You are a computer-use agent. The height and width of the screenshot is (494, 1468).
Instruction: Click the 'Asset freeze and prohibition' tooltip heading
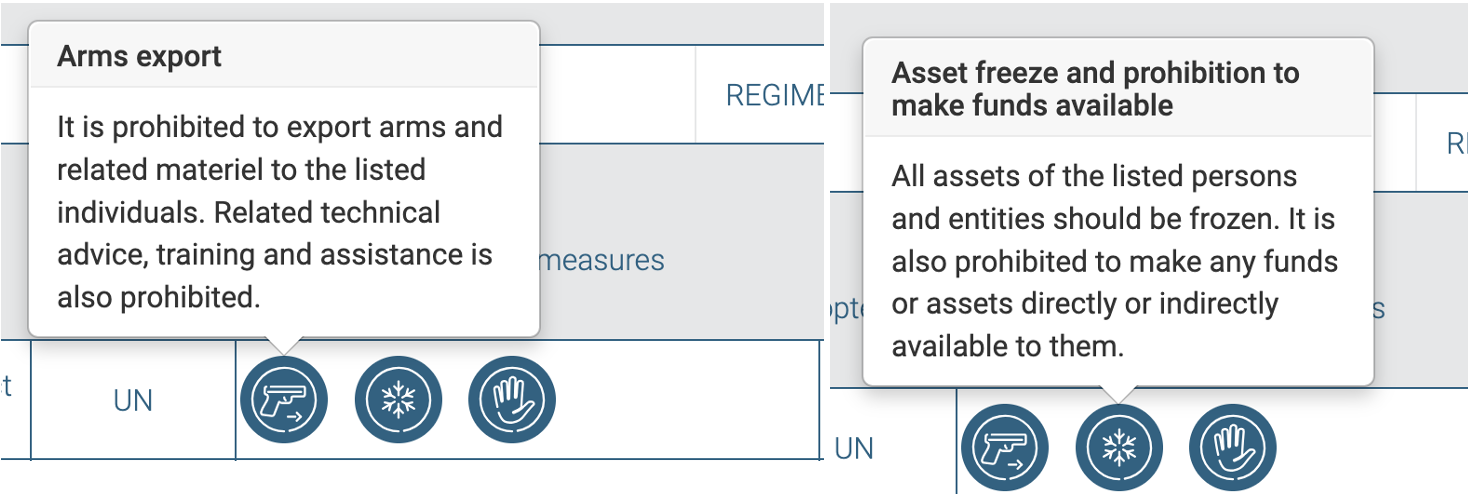click(1095, 88)
